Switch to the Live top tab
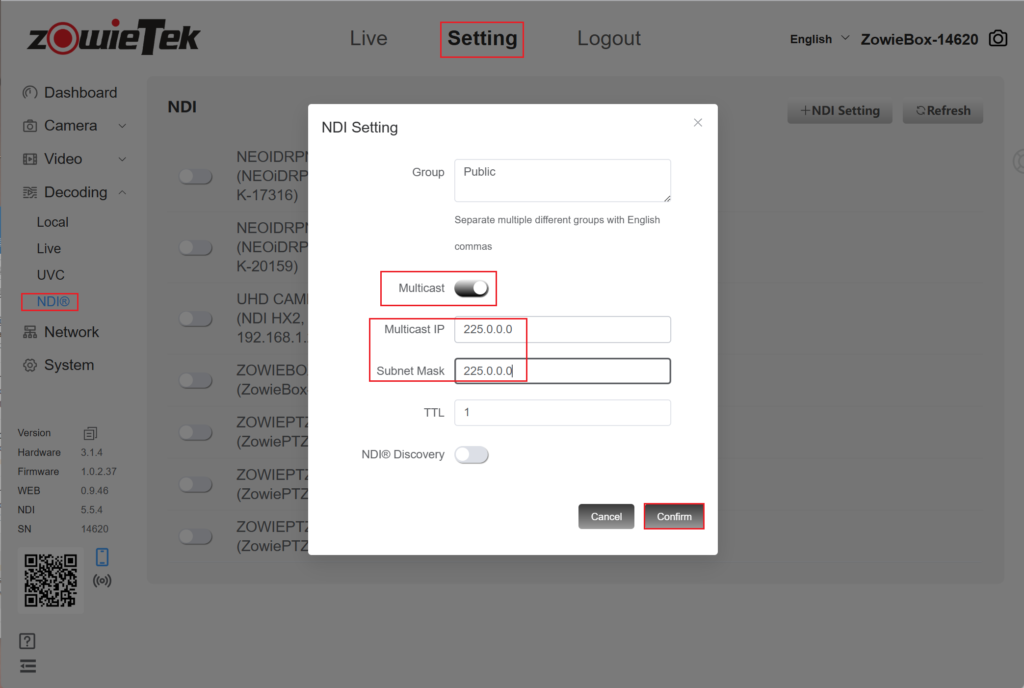Viewport: 1024px width, 688px height. (x=368, y=39)
